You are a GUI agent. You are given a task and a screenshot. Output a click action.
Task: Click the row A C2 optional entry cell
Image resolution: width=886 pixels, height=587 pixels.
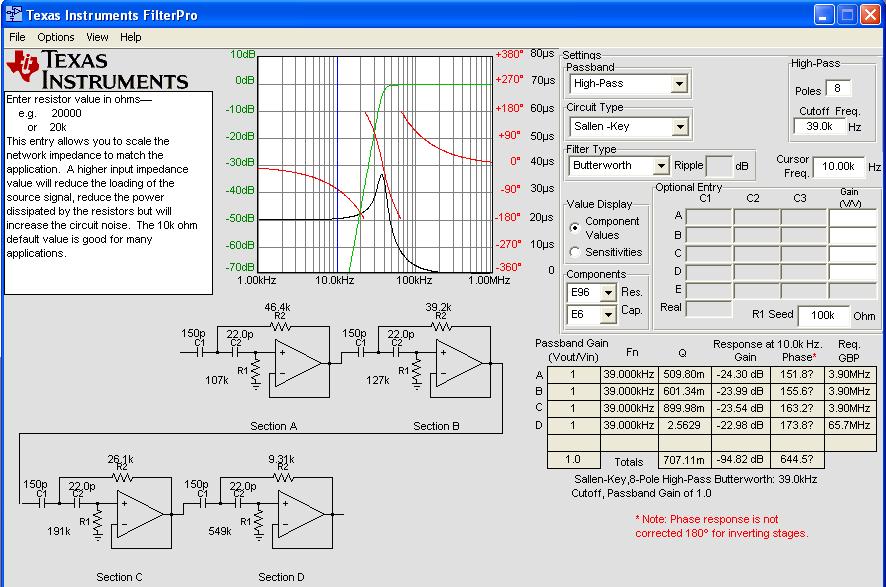757,217
